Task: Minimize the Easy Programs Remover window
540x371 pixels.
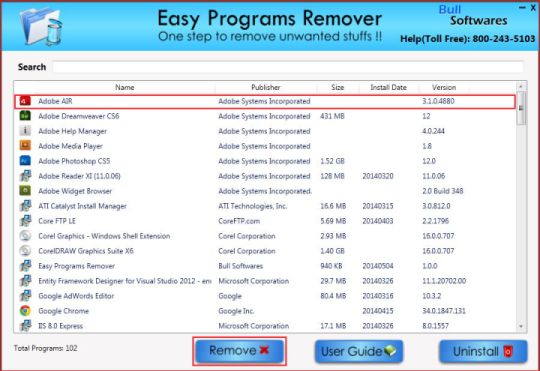Action: (x=522, y=8)
